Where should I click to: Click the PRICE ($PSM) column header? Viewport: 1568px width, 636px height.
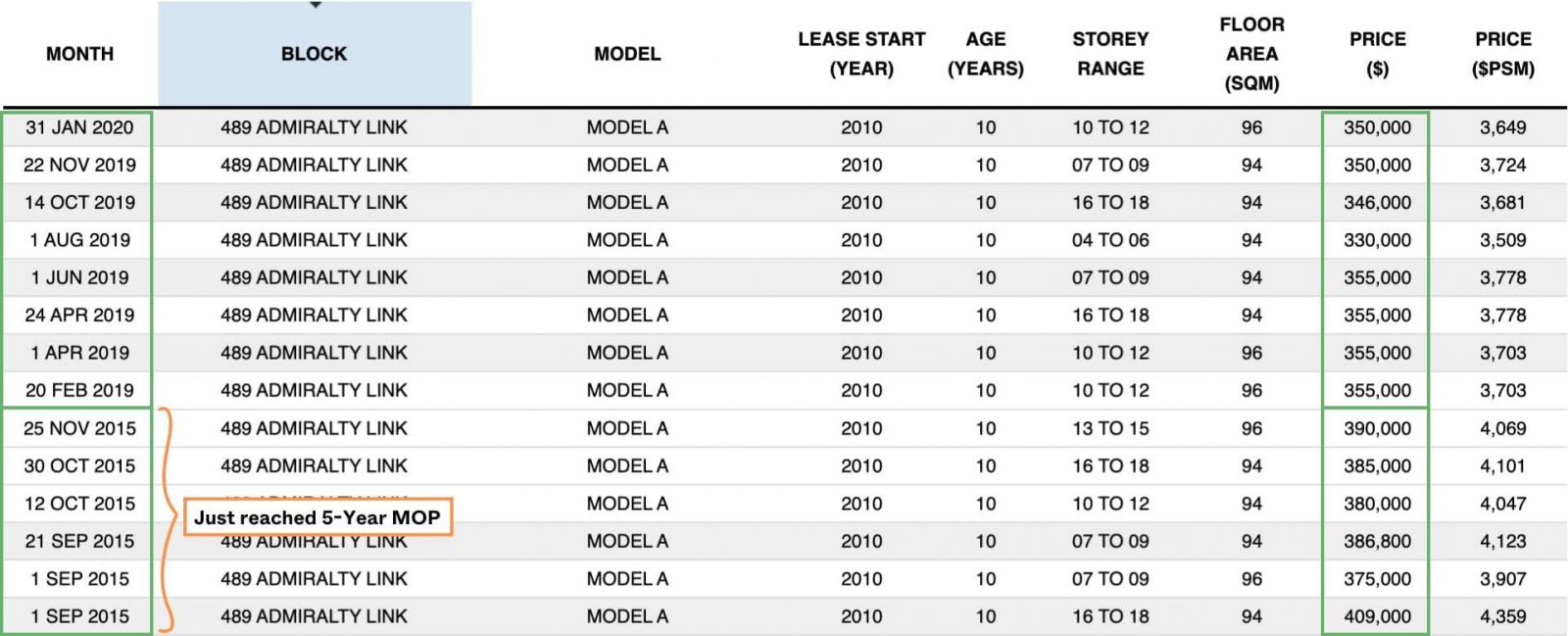coord(1502,54)
